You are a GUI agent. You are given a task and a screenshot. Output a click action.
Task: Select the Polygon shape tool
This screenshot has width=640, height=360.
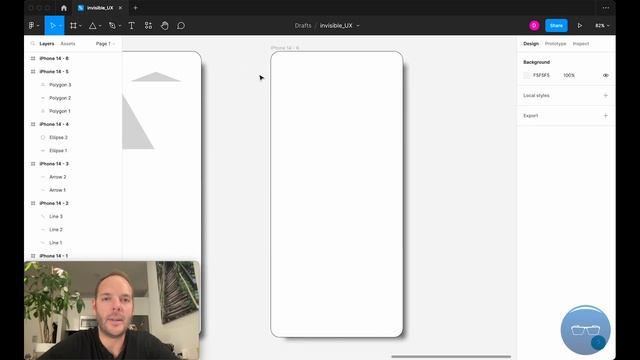coord(93,25)
